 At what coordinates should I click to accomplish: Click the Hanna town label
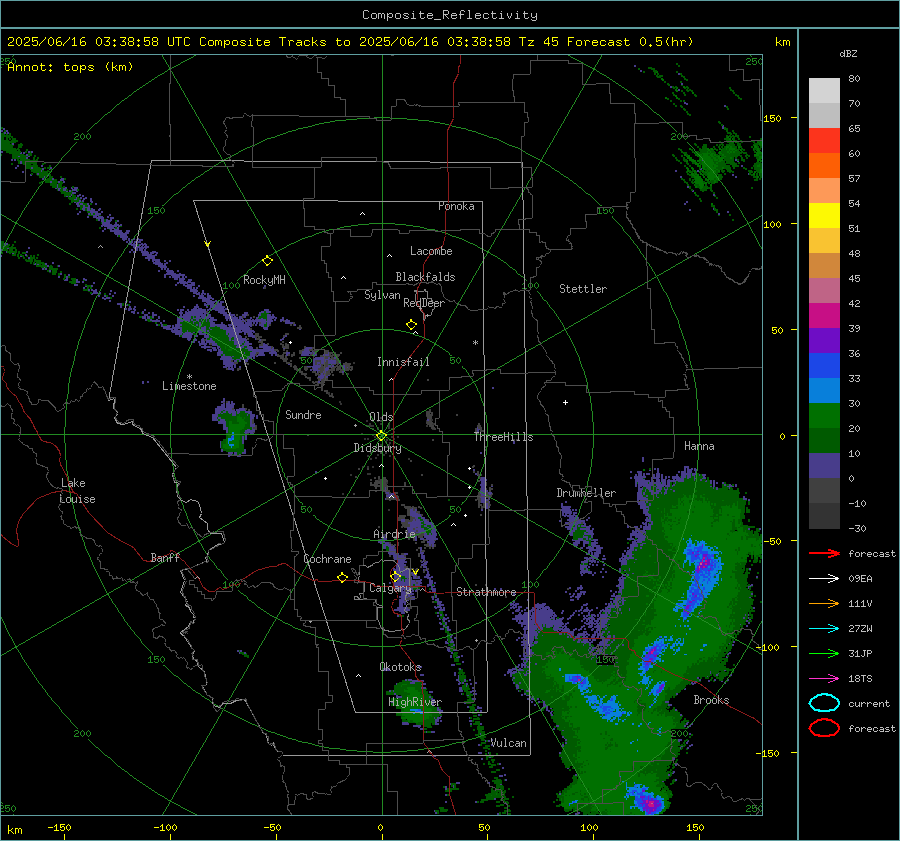click(x=699, y=446)
